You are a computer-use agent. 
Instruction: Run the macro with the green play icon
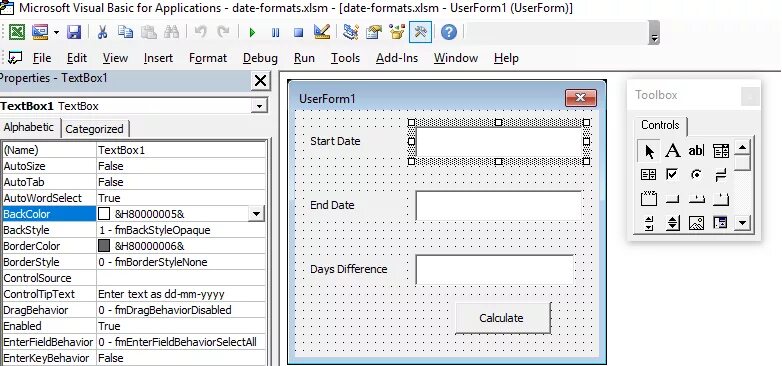click(252, 32)
